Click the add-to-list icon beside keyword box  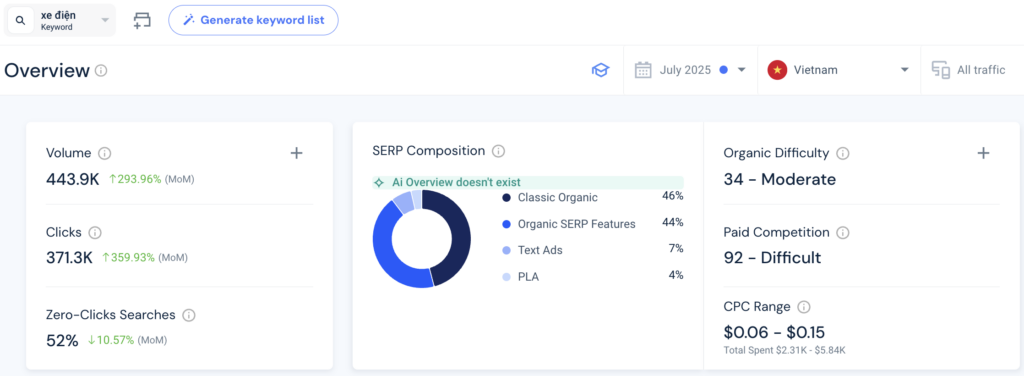click(x=142, y=20)
